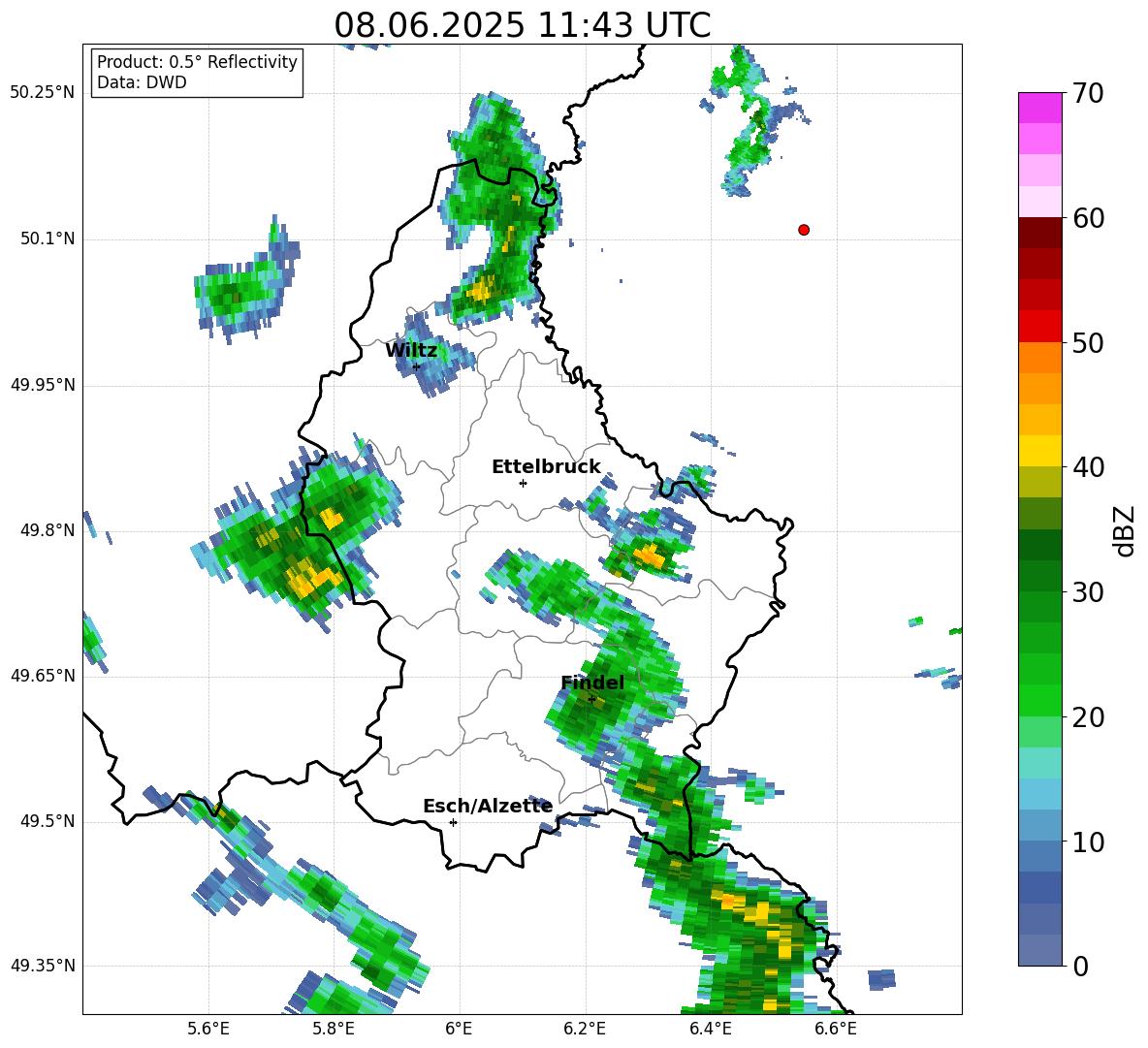Click the 5.6°E longitude label
The width and height of the screenshot is (1148, 1048).
click(x=208, y=1029)
